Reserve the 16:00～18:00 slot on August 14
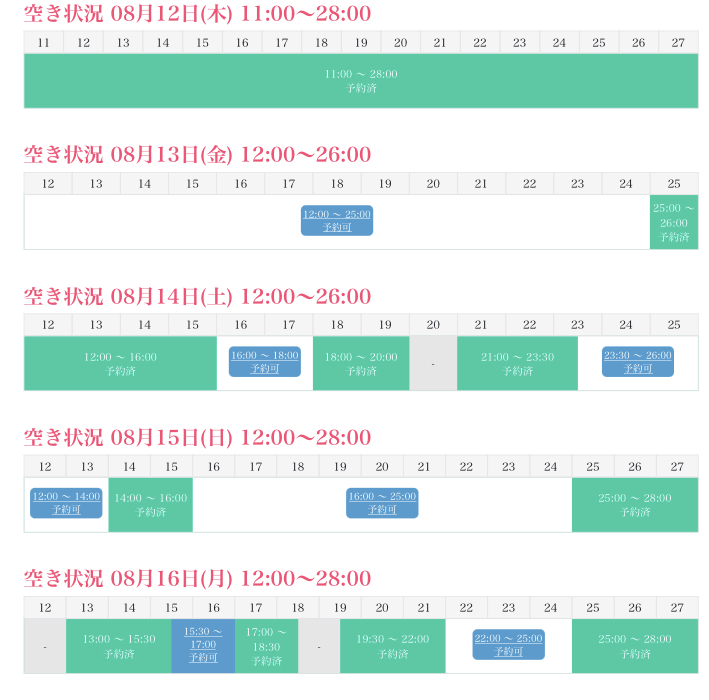Screen dimensions: 709x700 265,362
